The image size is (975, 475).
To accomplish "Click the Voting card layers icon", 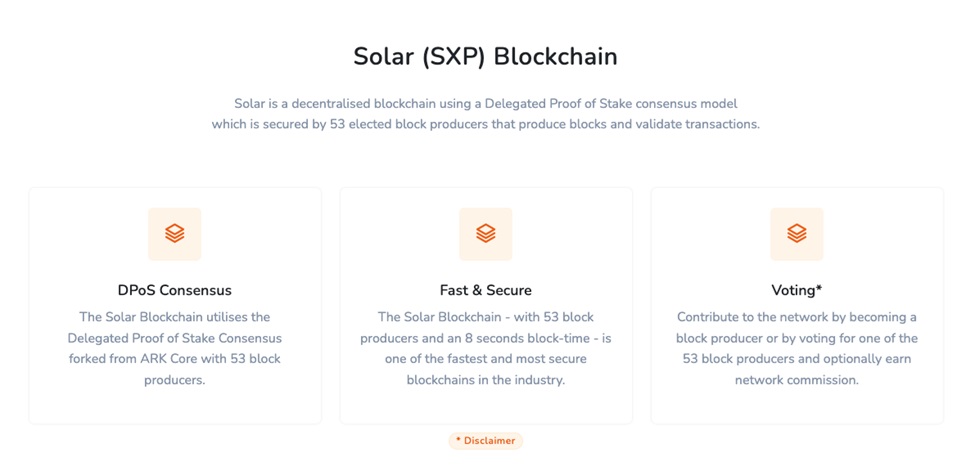I will click(x=797, y=234).
